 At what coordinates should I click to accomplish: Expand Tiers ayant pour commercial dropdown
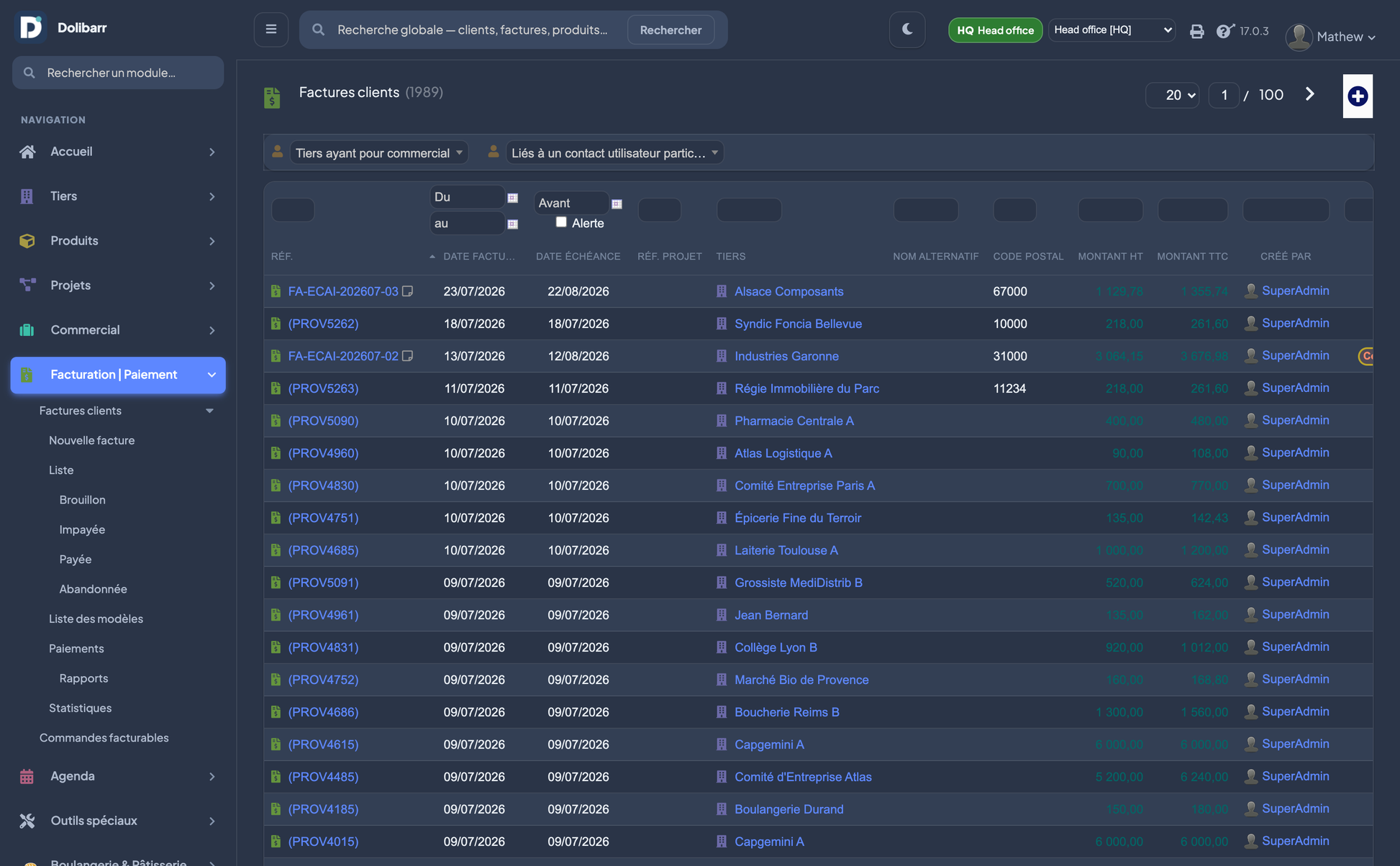(x=378, y=152)
